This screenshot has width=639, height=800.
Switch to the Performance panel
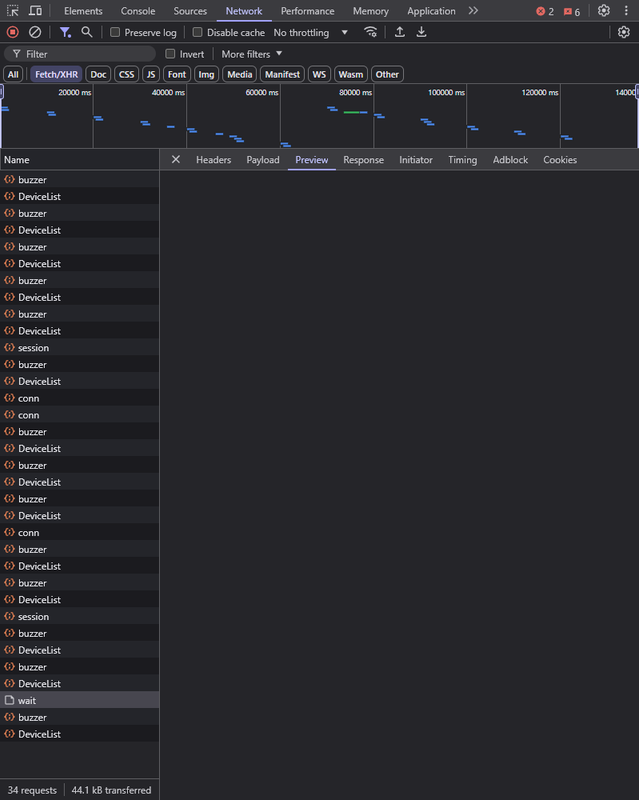(x=307, y=11)
